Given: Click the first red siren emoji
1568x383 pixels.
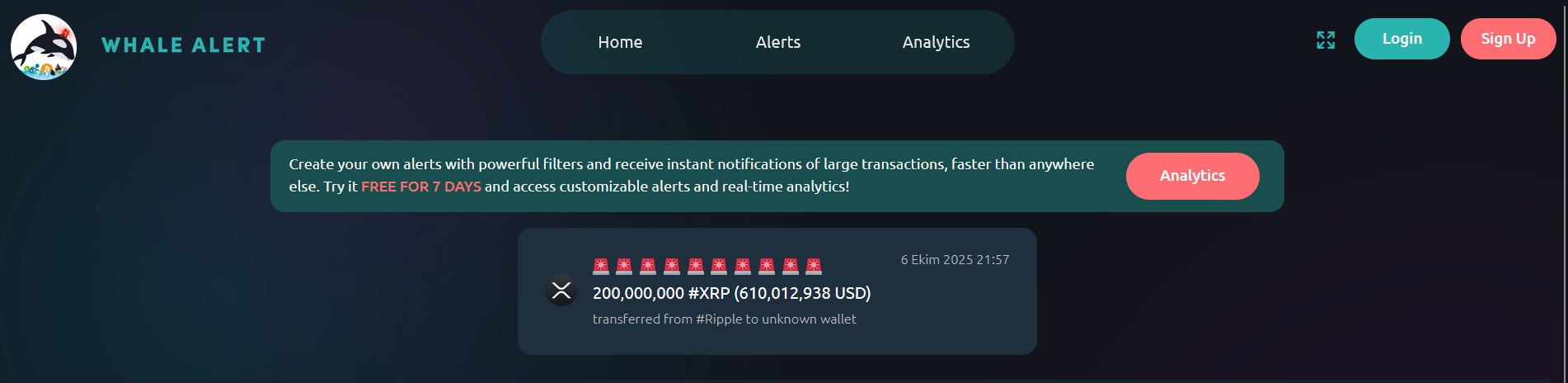Looking at the screenshot, I should pyautogui.click(x=601, y=266).
